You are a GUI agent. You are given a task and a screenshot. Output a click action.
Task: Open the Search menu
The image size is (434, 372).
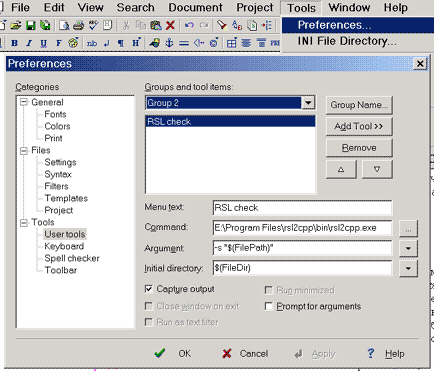(x=135, y=7)
